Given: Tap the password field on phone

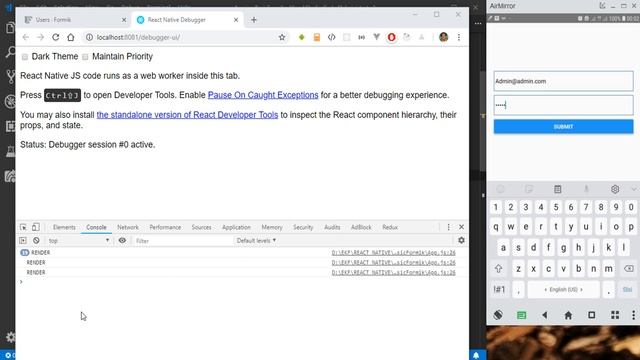Looking at the screenshot, I should pos(563,105).
